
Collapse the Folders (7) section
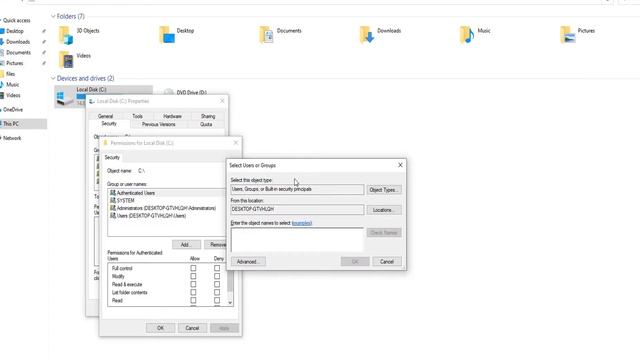53,16
